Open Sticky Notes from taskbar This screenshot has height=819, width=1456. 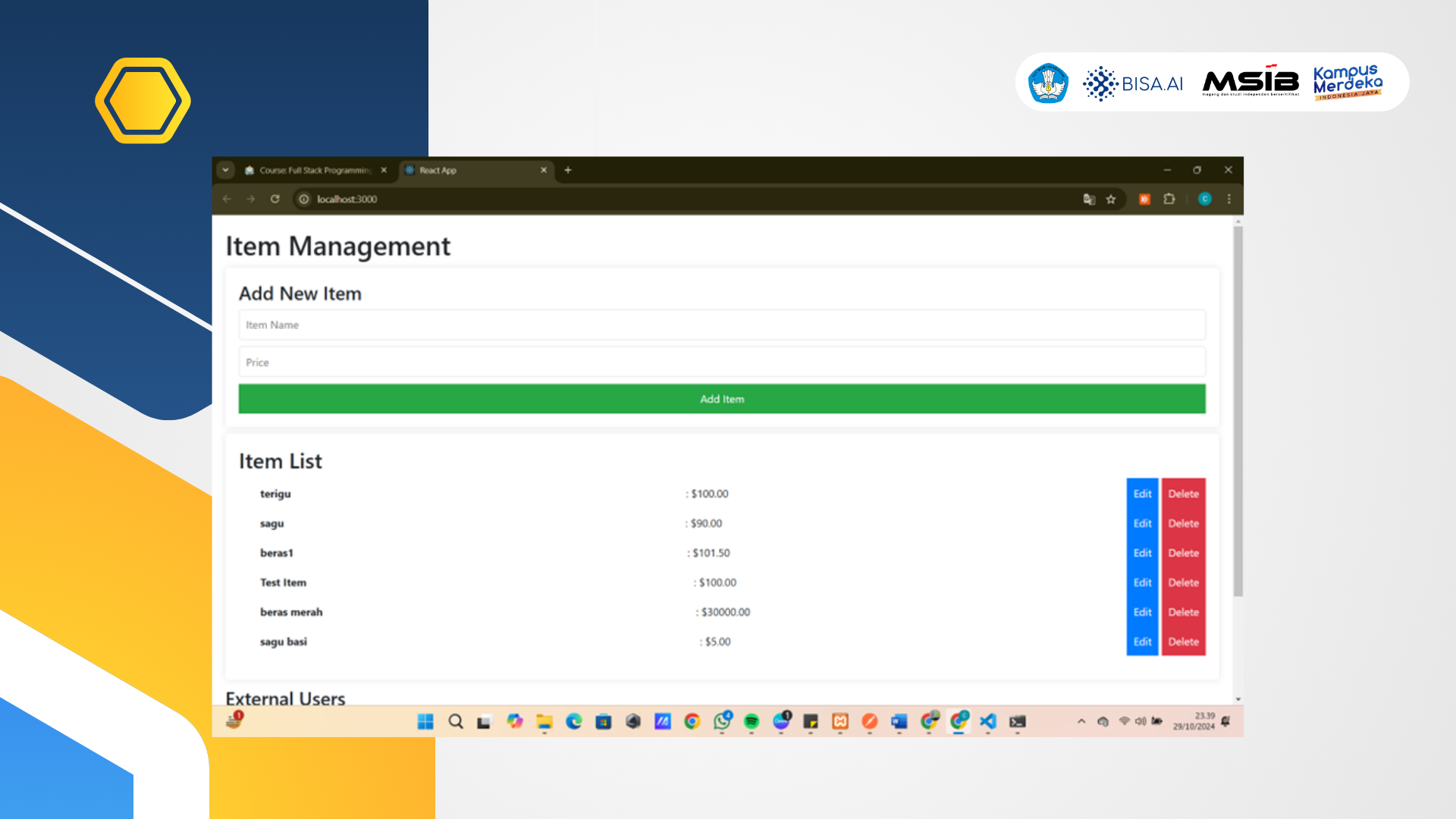(x=811, y=721)
